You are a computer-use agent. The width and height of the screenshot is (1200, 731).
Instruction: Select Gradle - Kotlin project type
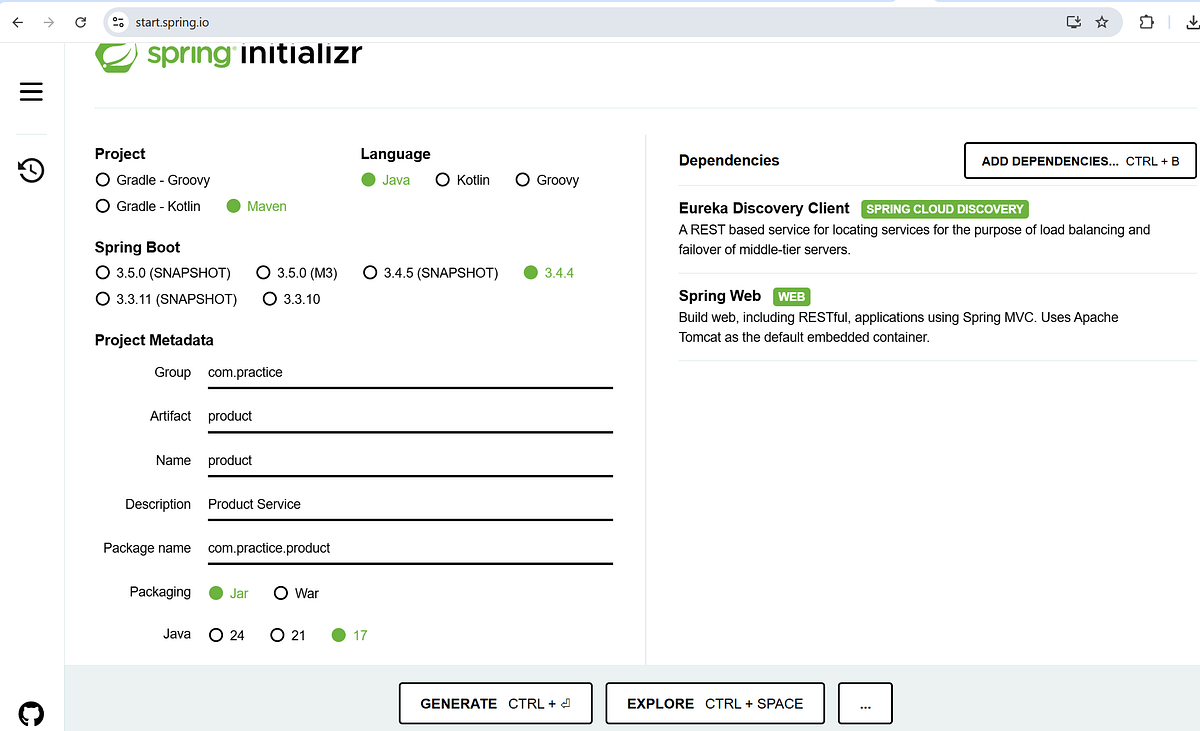coord(148,206)
